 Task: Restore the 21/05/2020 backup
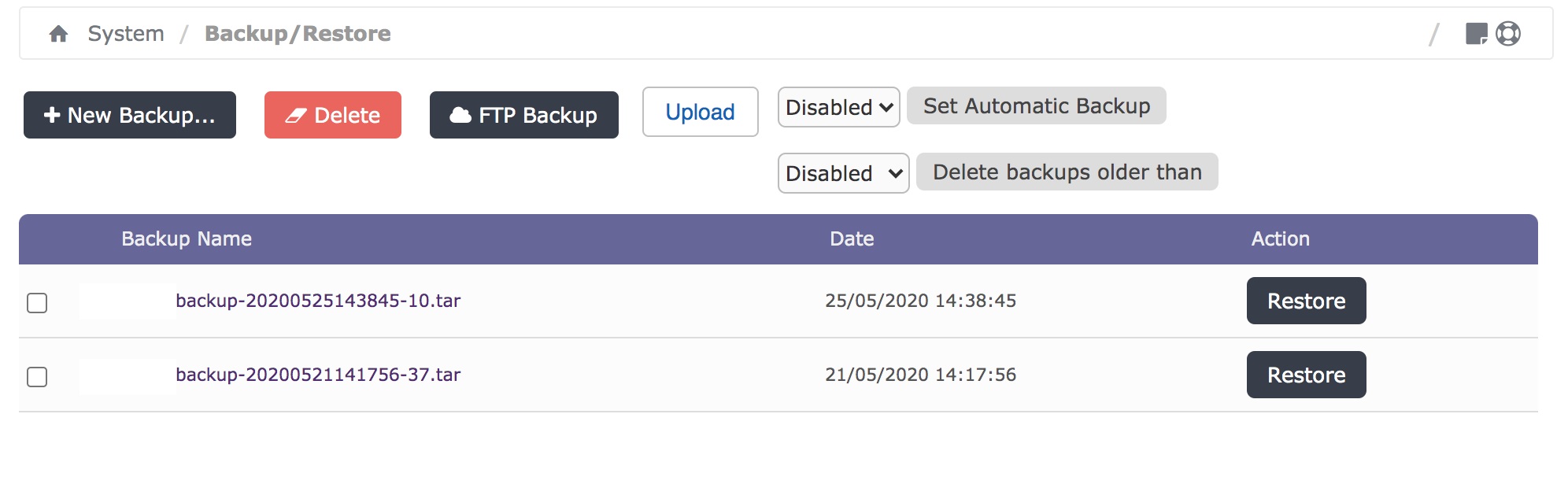point(1306,375)
